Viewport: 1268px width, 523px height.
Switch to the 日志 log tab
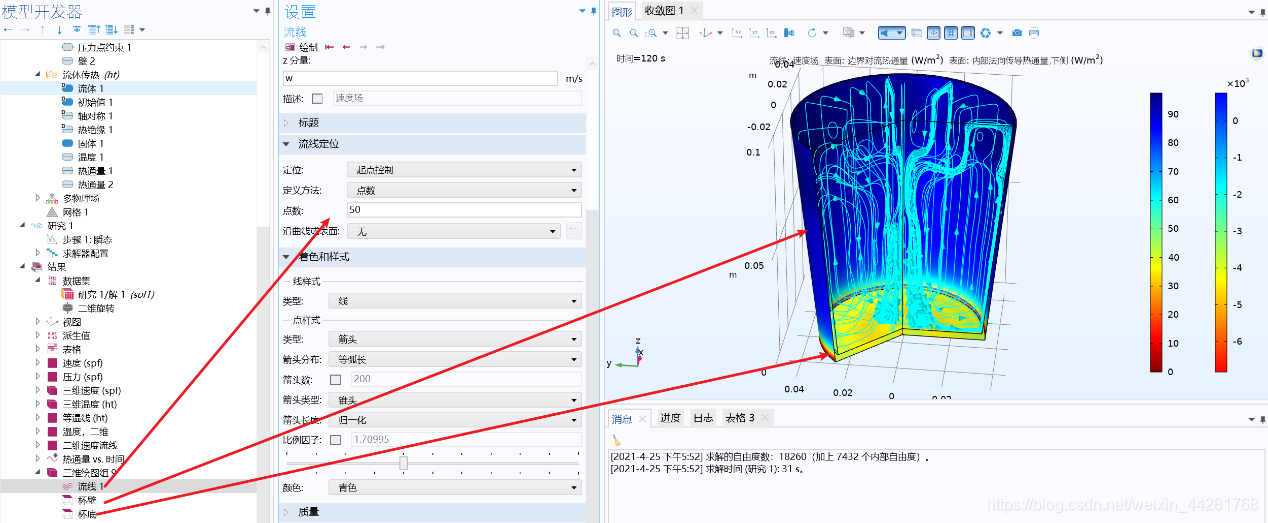(704, 417)
